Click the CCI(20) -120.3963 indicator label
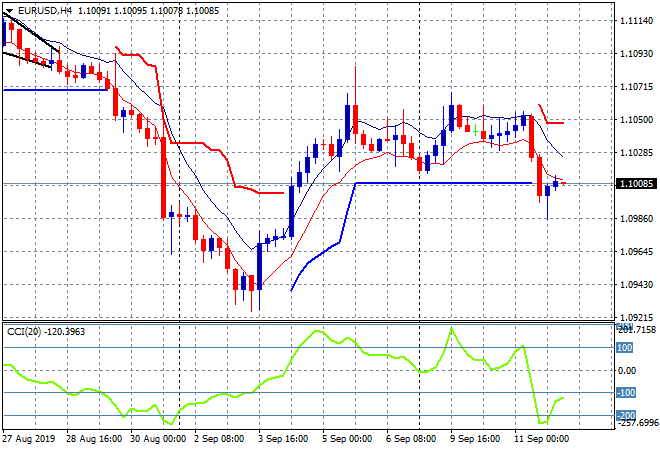The width and height of the screenshot is (660, 450). (46, 332)
